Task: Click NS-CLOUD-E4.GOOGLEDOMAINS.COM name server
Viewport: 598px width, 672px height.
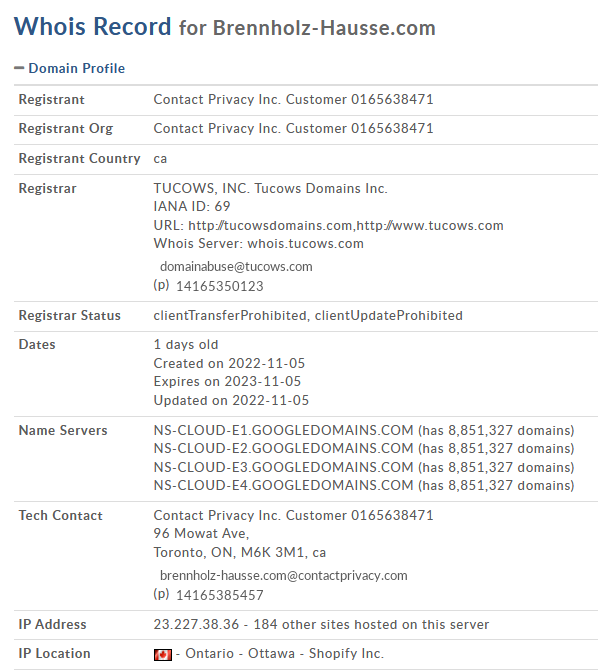Action: pyautogui.click(x=283, y=485)
